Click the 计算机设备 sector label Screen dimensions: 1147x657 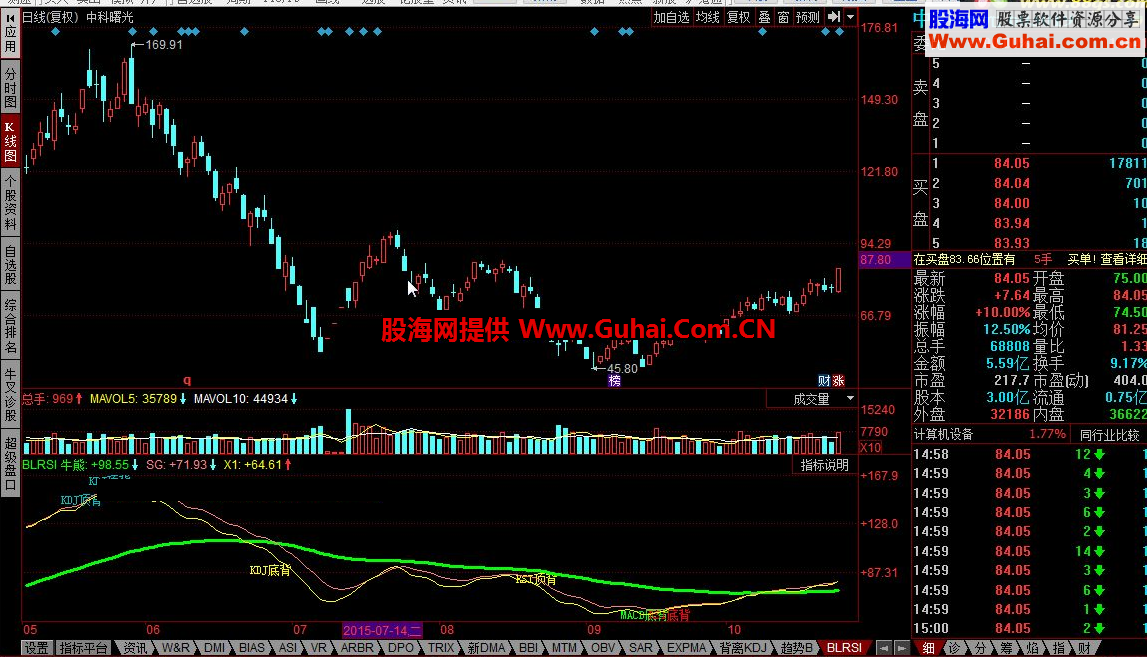tap(944, 435)
